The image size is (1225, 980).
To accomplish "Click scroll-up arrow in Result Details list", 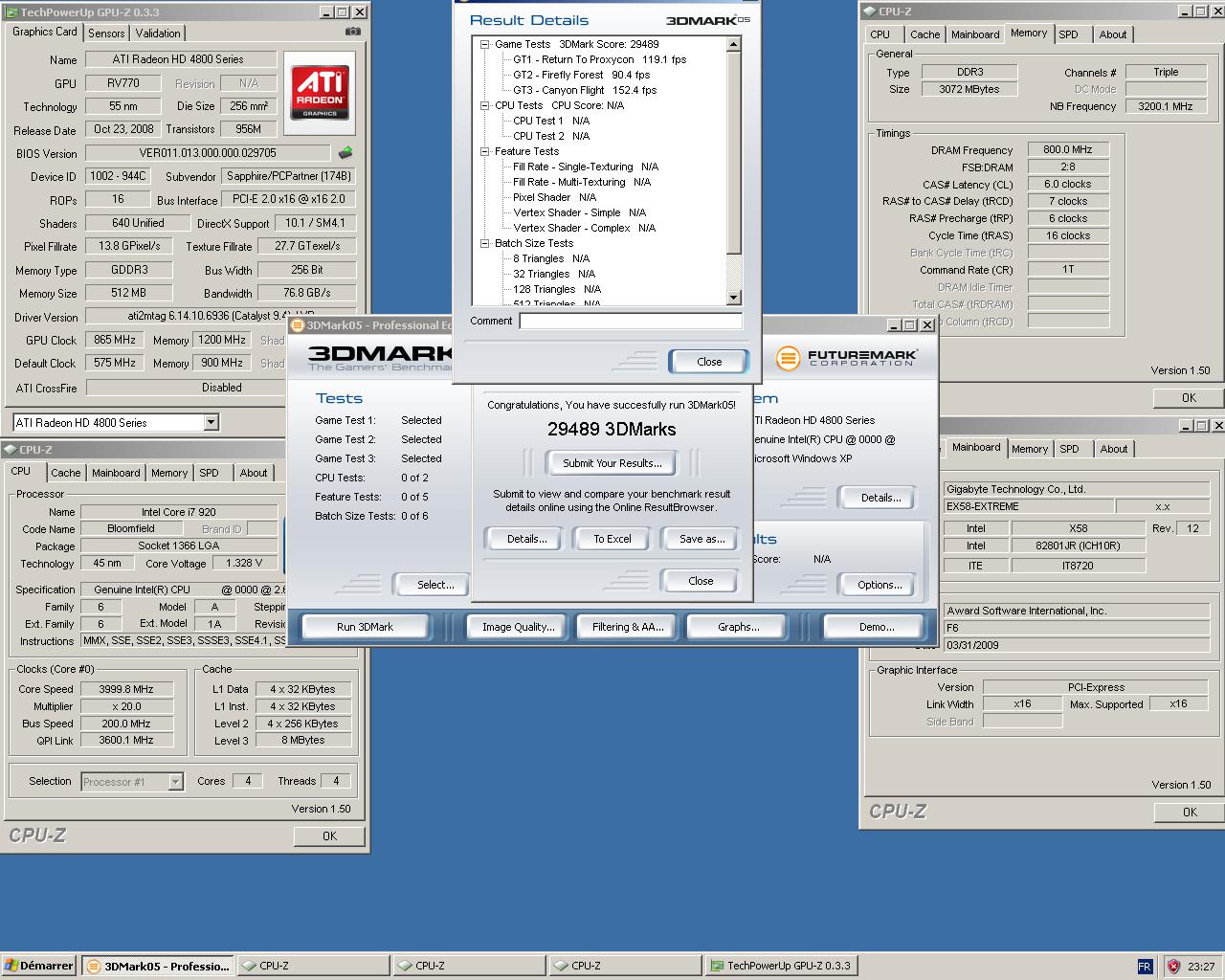I will (734, 44).
